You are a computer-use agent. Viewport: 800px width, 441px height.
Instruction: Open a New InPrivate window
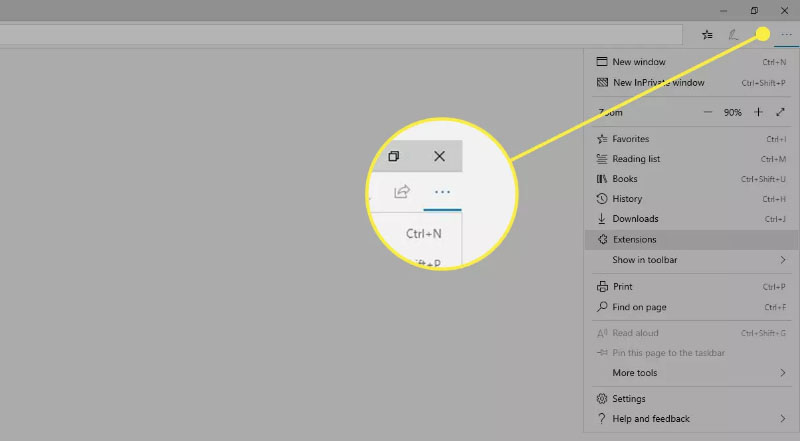coord(658,83)
